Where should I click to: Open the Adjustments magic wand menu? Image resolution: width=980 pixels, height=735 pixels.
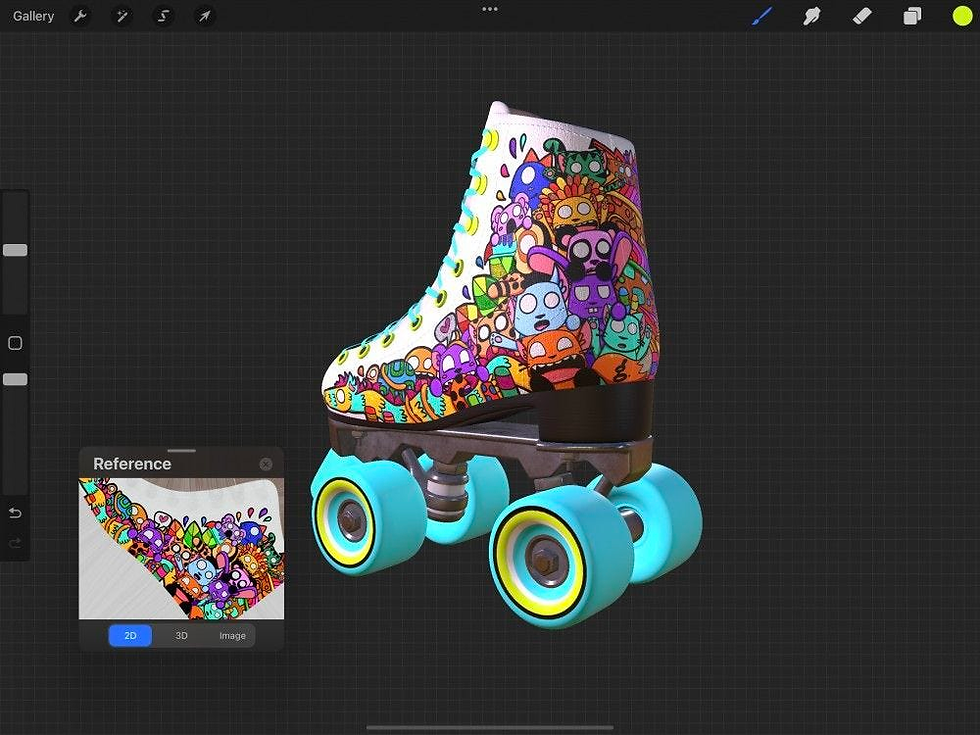(x=121, y=16)
